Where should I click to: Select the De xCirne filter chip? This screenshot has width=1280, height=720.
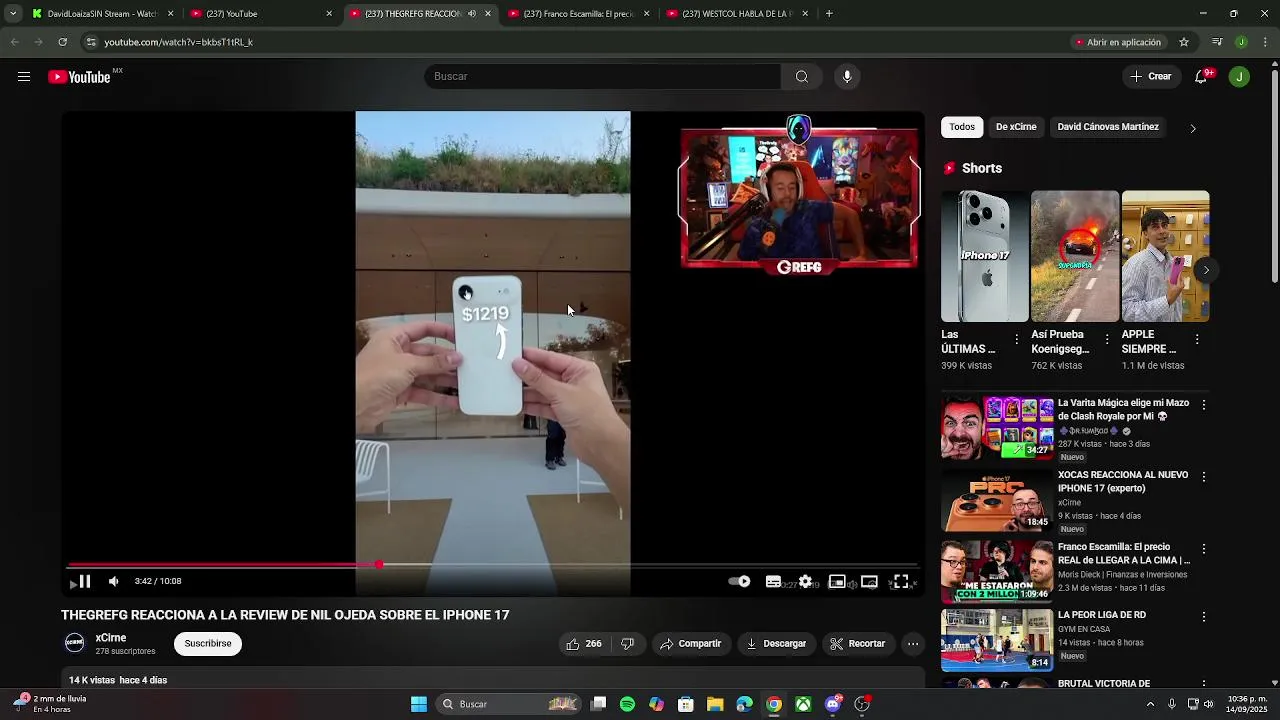click(x=1016, y=127)
